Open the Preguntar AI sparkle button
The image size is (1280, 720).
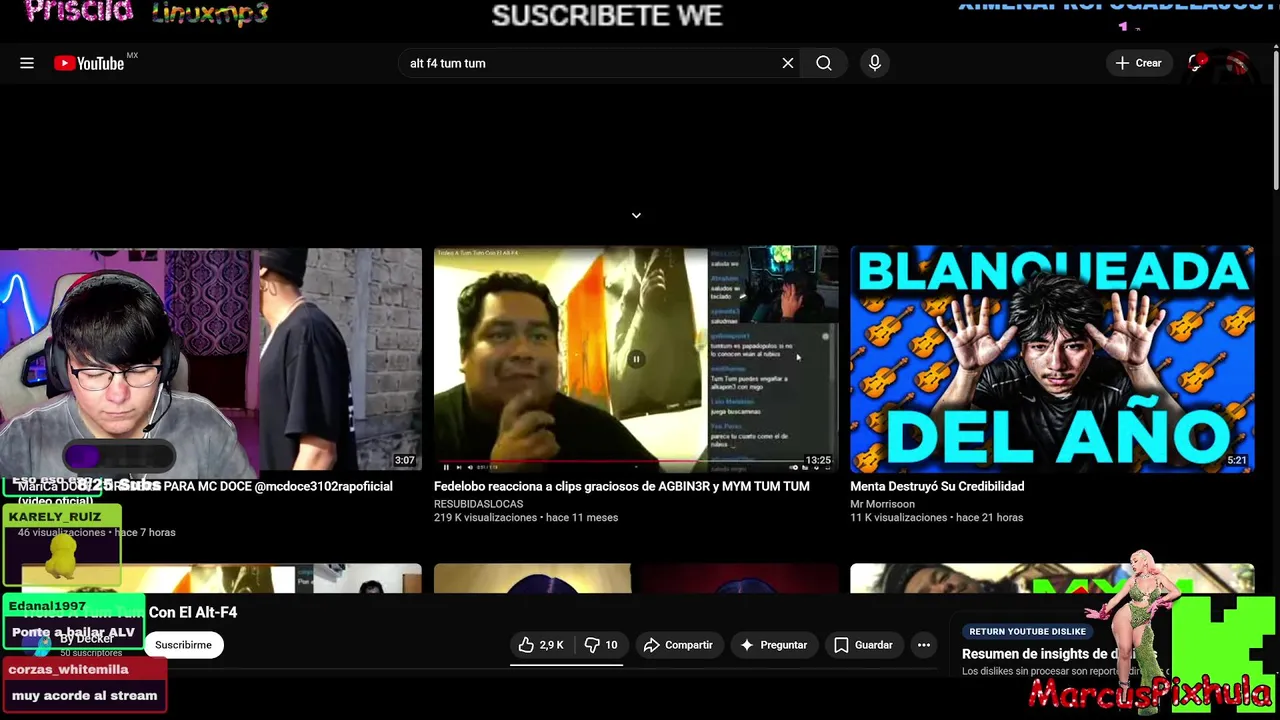click(773, 645)
